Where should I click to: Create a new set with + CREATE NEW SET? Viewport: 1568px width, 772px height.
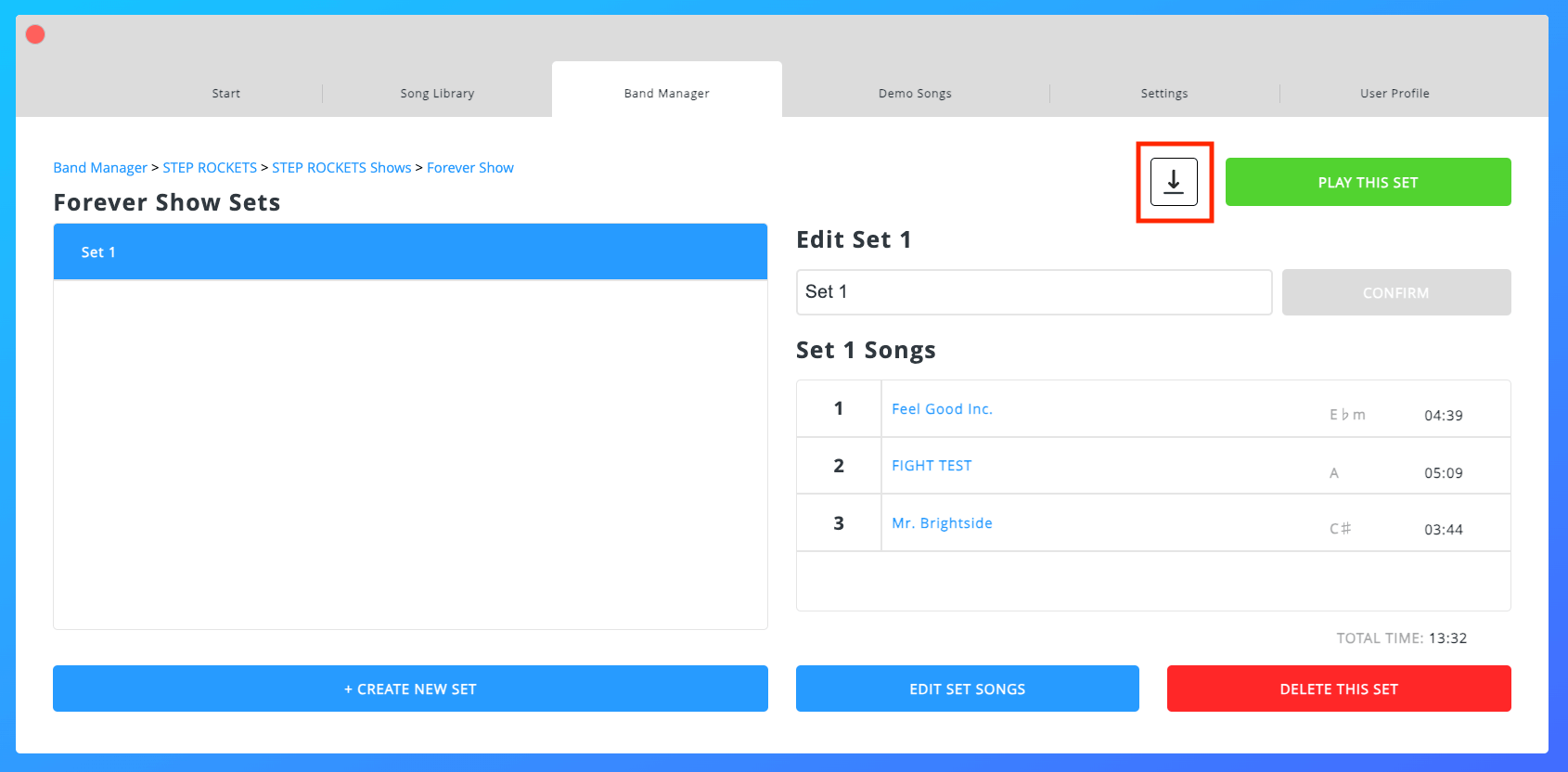click(410, 688)
